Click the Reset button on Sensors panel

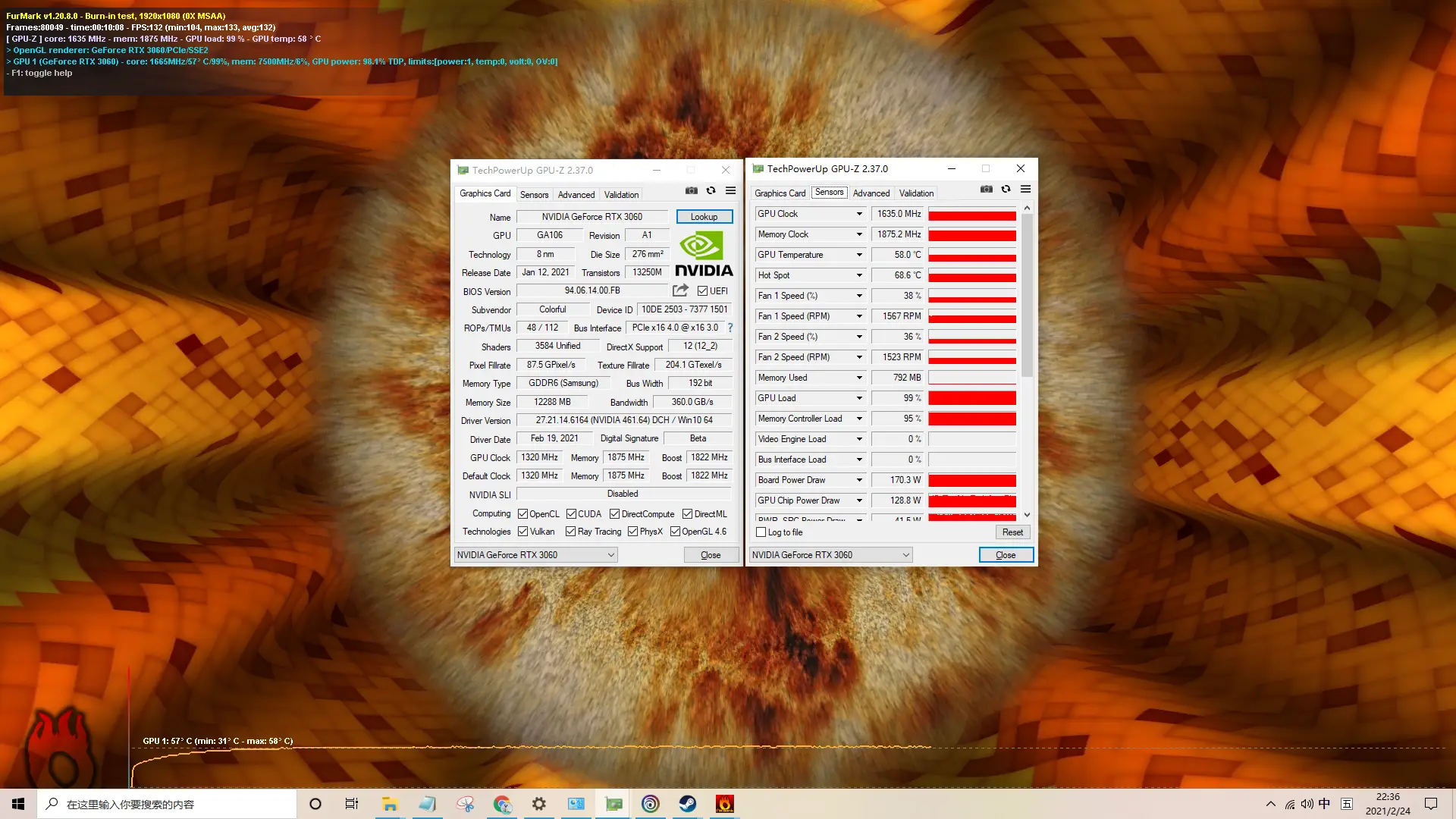coord(1011,532)
